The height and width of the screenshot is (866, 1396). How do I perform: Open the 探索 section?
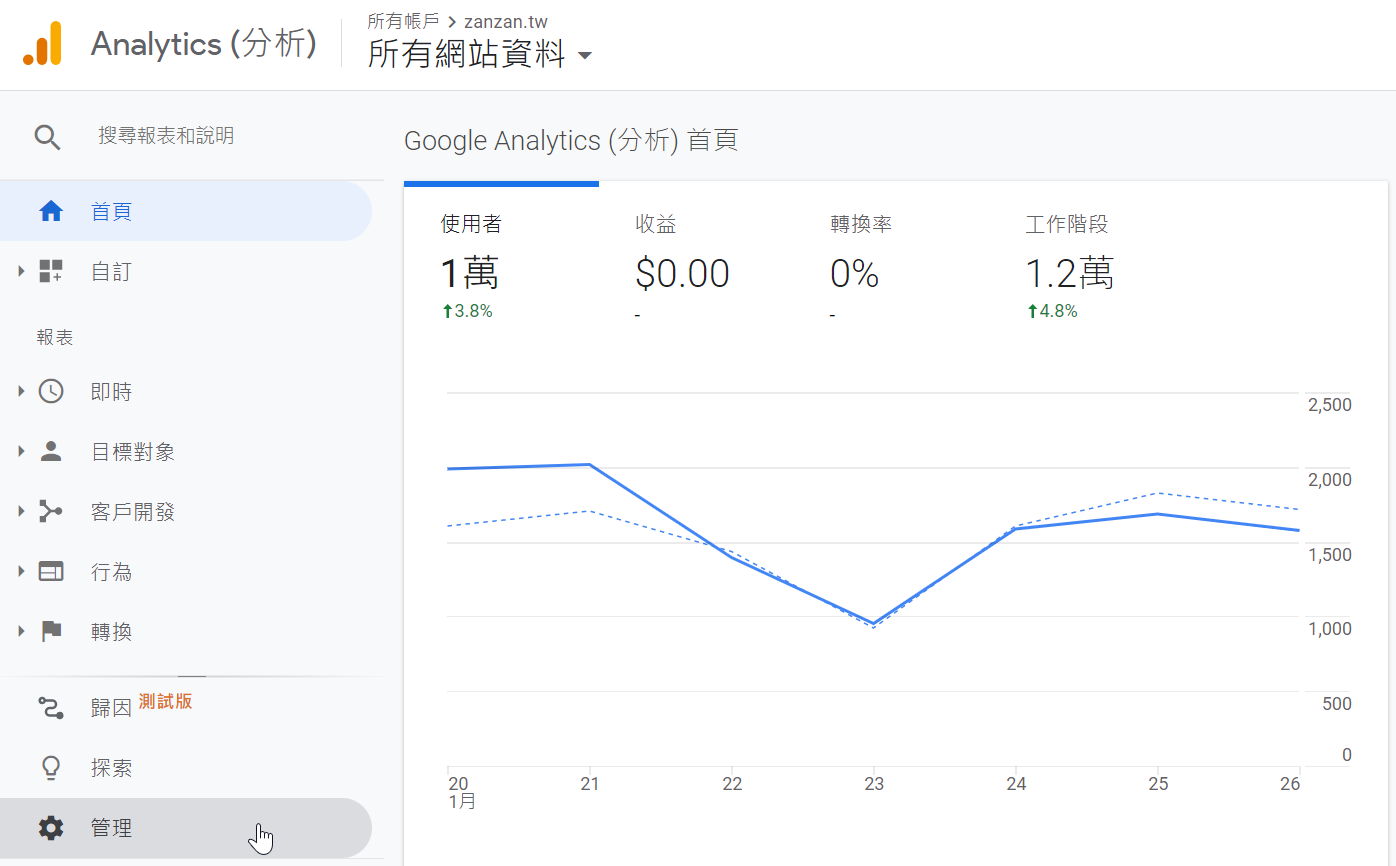click(186, 768)
